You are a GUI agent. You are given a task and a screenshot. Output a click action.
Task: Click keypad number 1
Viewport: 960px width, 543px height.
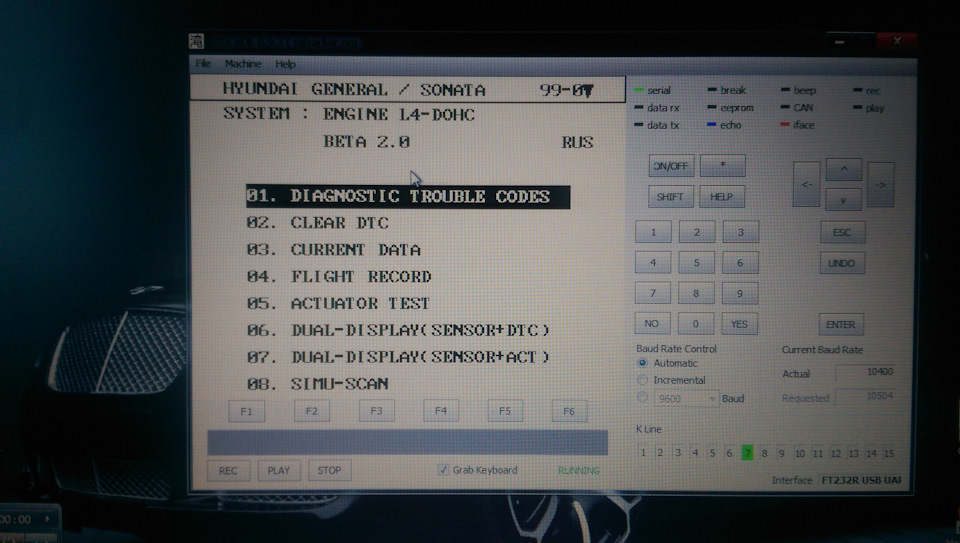click(x=653, y=232)
